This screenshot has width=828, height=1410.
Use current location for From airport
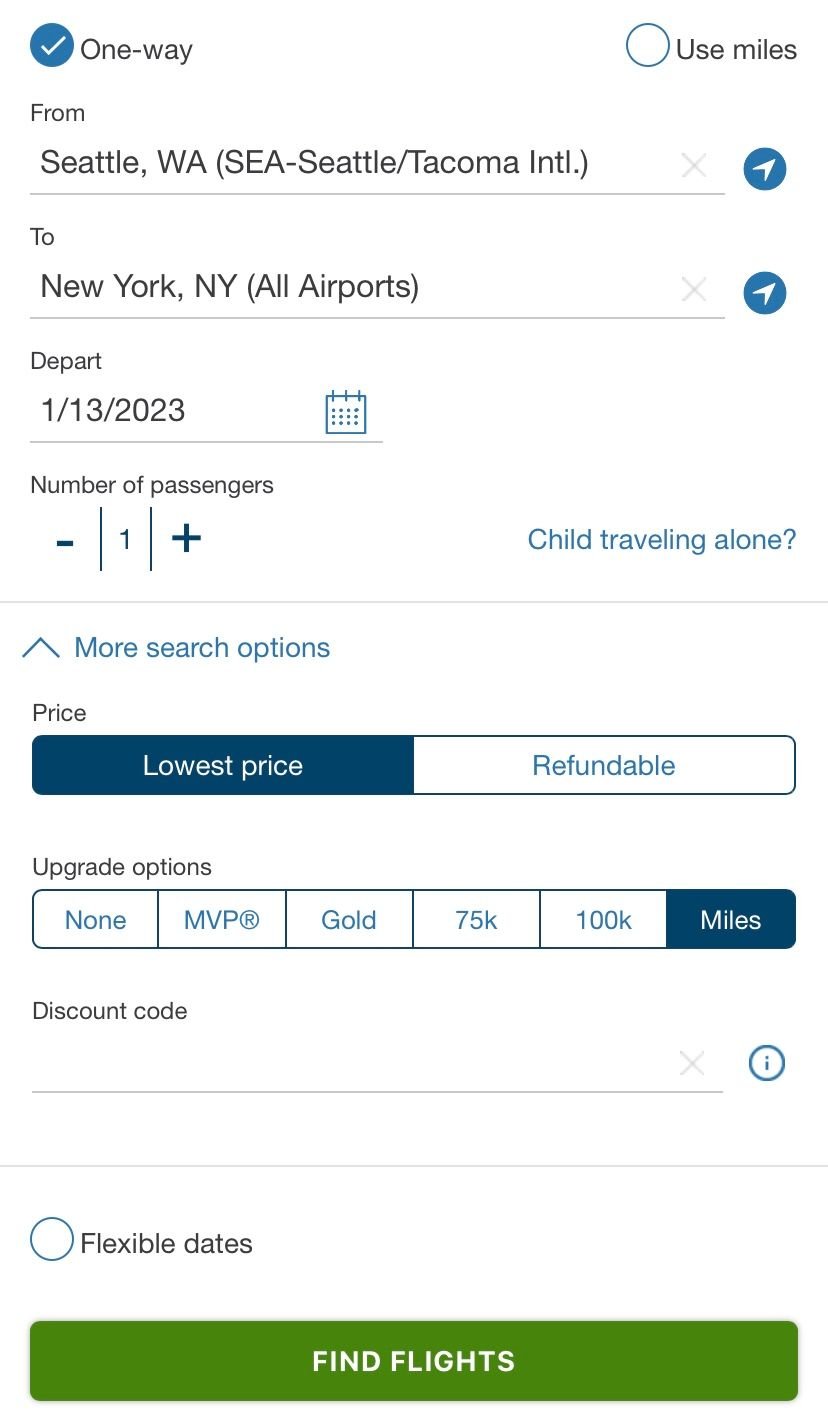765,169
